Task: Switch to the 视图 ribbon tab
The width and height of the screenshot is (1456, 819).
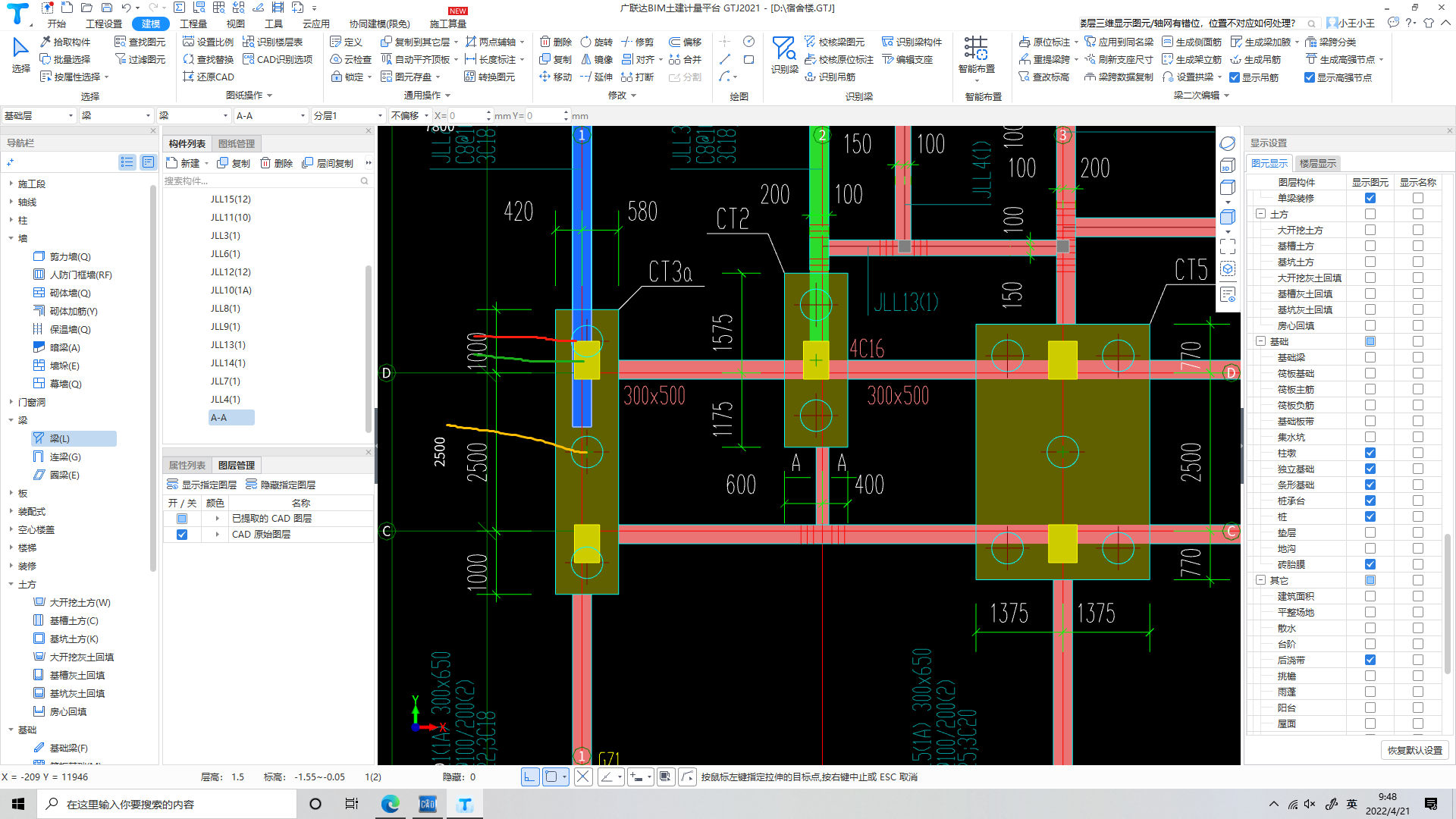Action: [x=236, y=24]
